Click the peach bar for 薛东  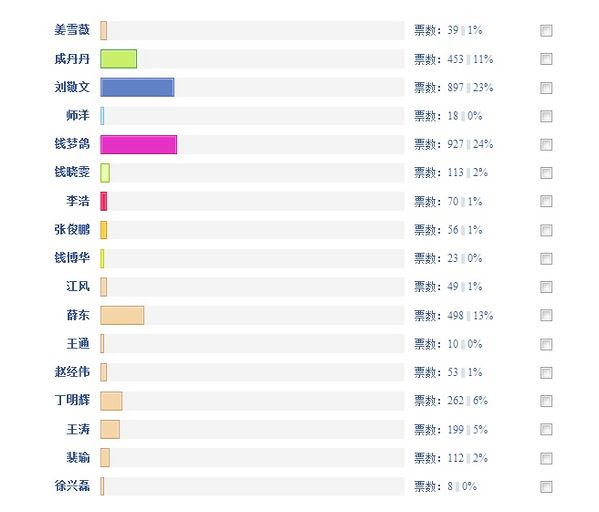pos(122,315)
